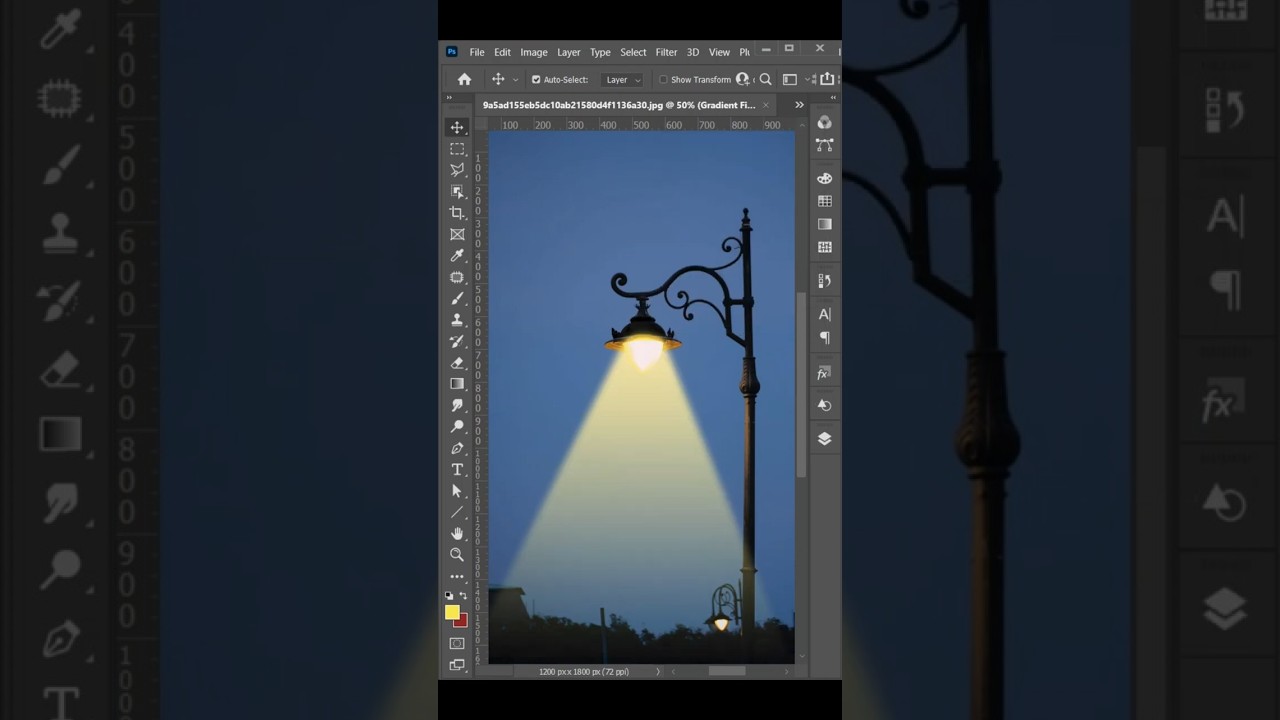Open the View menu
The width and height of the screenshot is (1280, 720).
click(720, 52)
